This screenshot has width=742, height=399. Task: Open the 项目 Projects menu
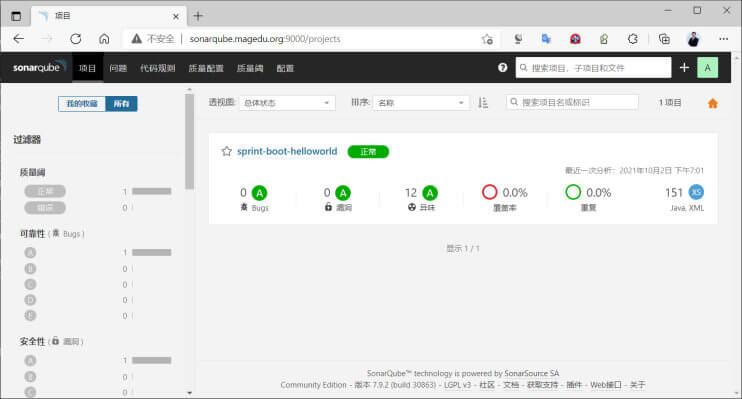[88, 68]
